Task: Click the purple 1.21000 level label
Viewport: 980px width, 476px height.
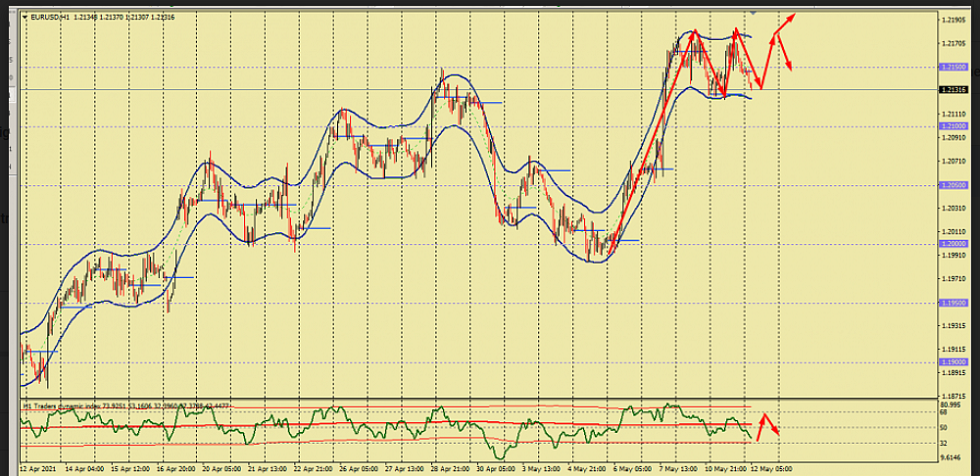Action: pos(953,126)
